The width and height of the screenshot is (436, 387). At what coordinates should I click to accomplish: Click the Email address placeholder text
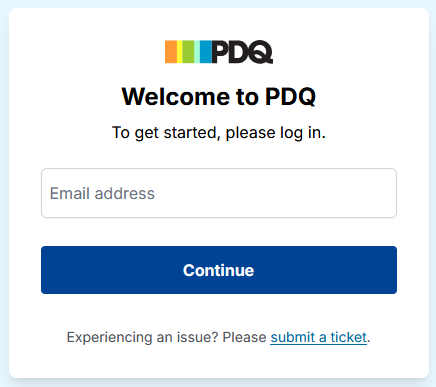(102, 193)
